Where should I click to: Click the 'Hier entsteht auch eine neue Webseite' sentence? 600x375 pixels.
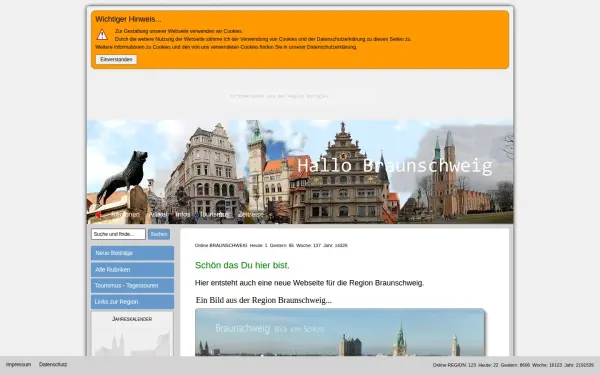pos(309,283)
